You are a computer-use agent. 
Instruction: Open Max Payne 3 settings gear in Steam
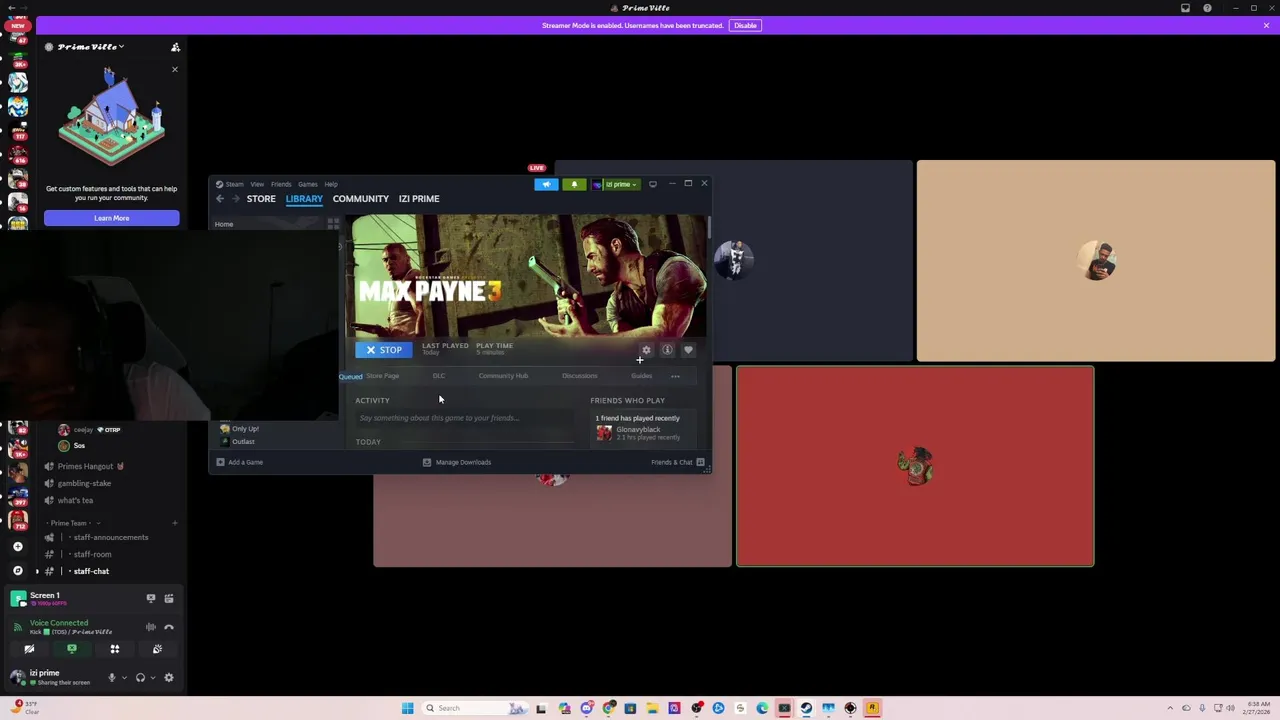click(x=646, y=350)
